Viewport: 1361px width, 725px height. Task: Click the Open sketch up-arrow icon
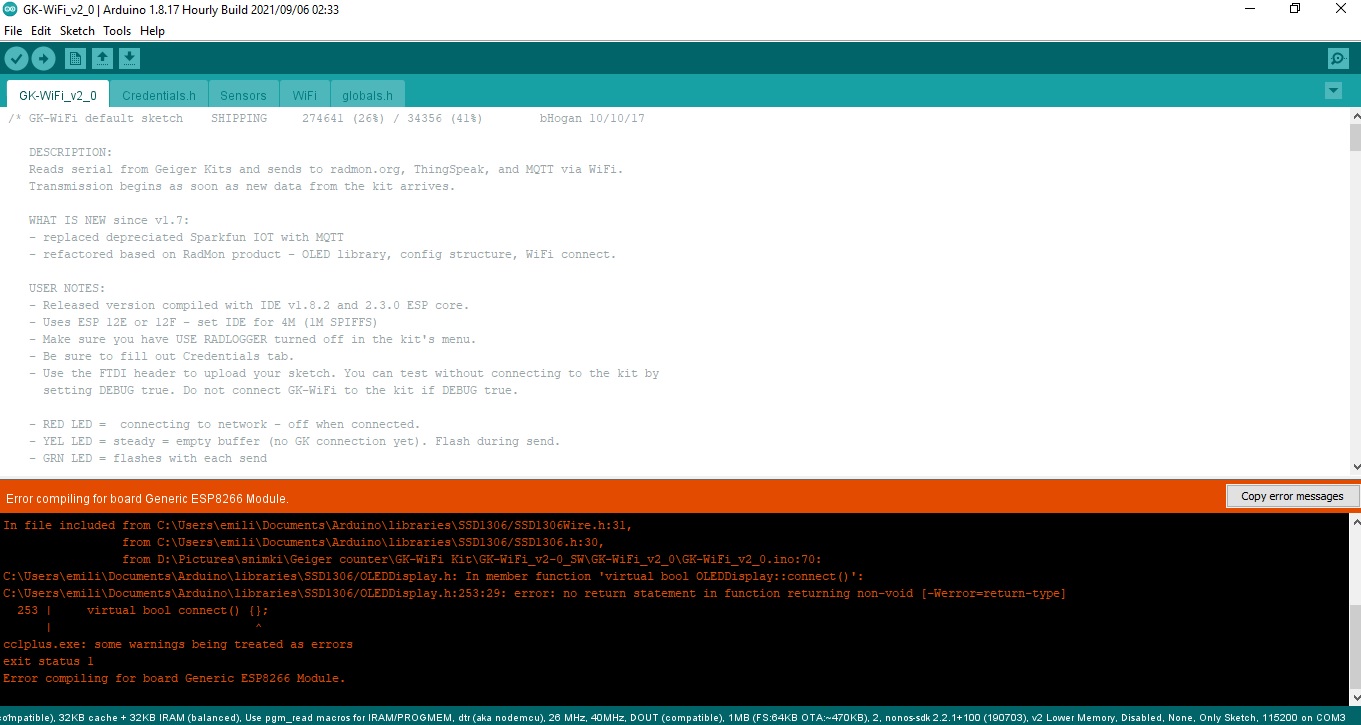click(x=102, y=59)
